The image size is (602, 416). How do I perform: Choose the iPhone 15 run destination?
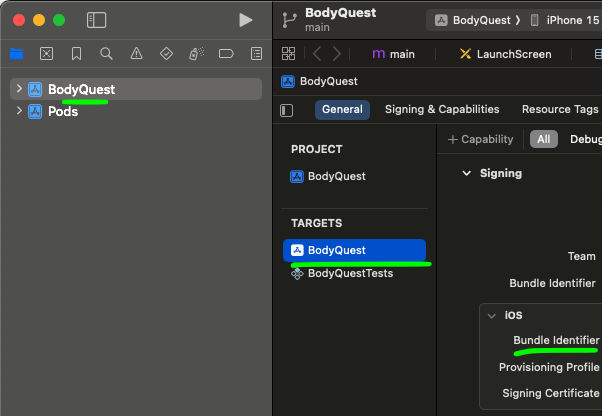(565, 20)
